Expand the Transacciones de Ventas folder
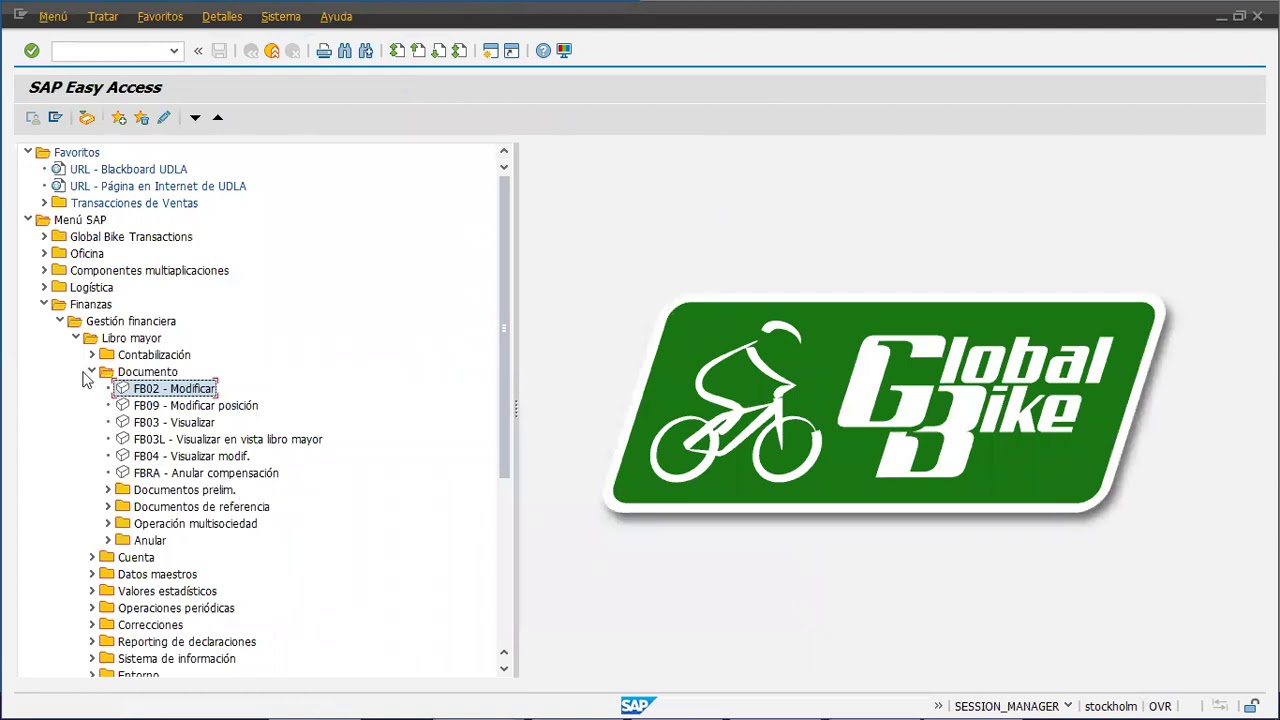The width and height of the screenshot is (1280, 720). pyautogui.click(x=44, y=203)
